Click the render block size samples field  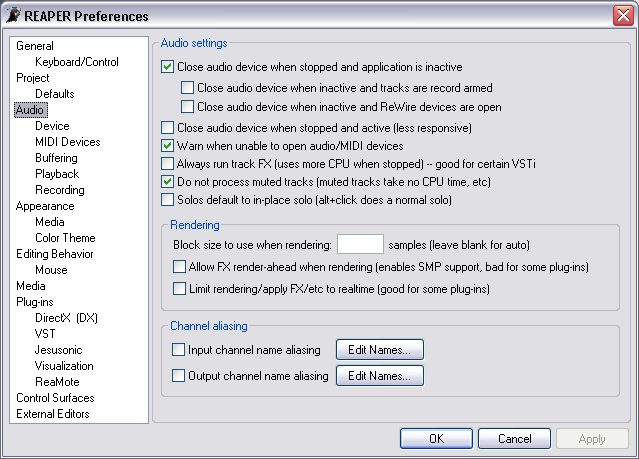coord(360,244)
